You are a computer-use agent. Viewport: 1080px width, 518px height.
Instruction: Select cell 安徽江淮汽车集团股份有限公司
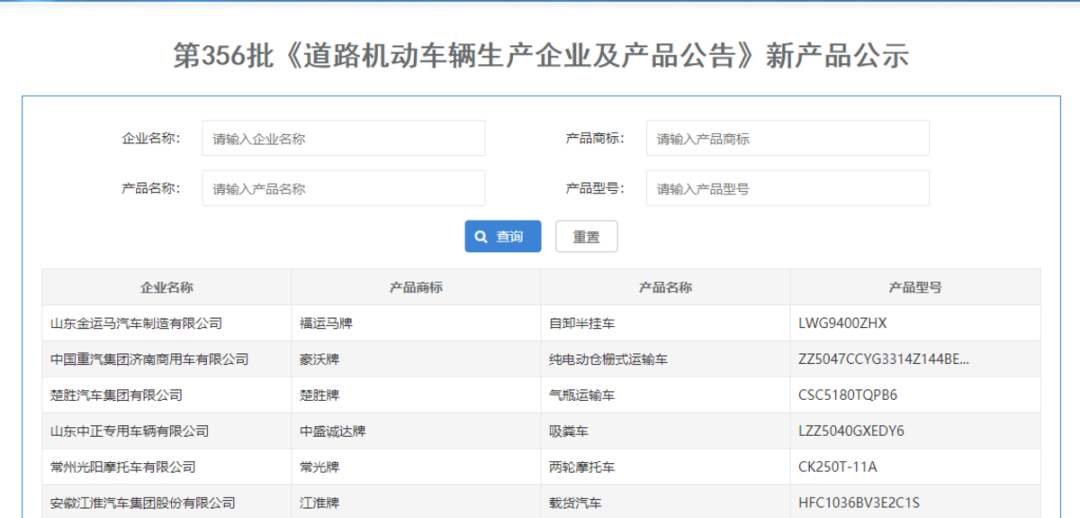(x=167, y=503)
